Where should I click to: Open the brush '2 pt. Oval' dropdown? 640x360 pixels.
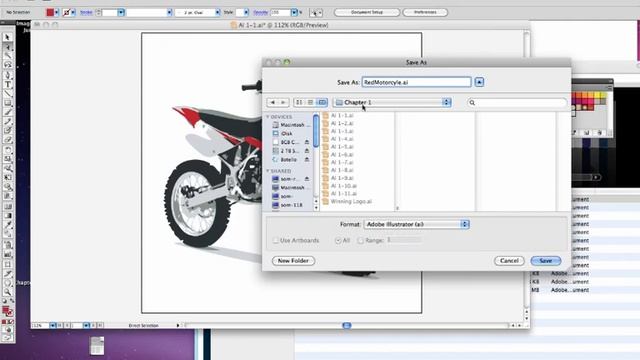pos(218,13)
